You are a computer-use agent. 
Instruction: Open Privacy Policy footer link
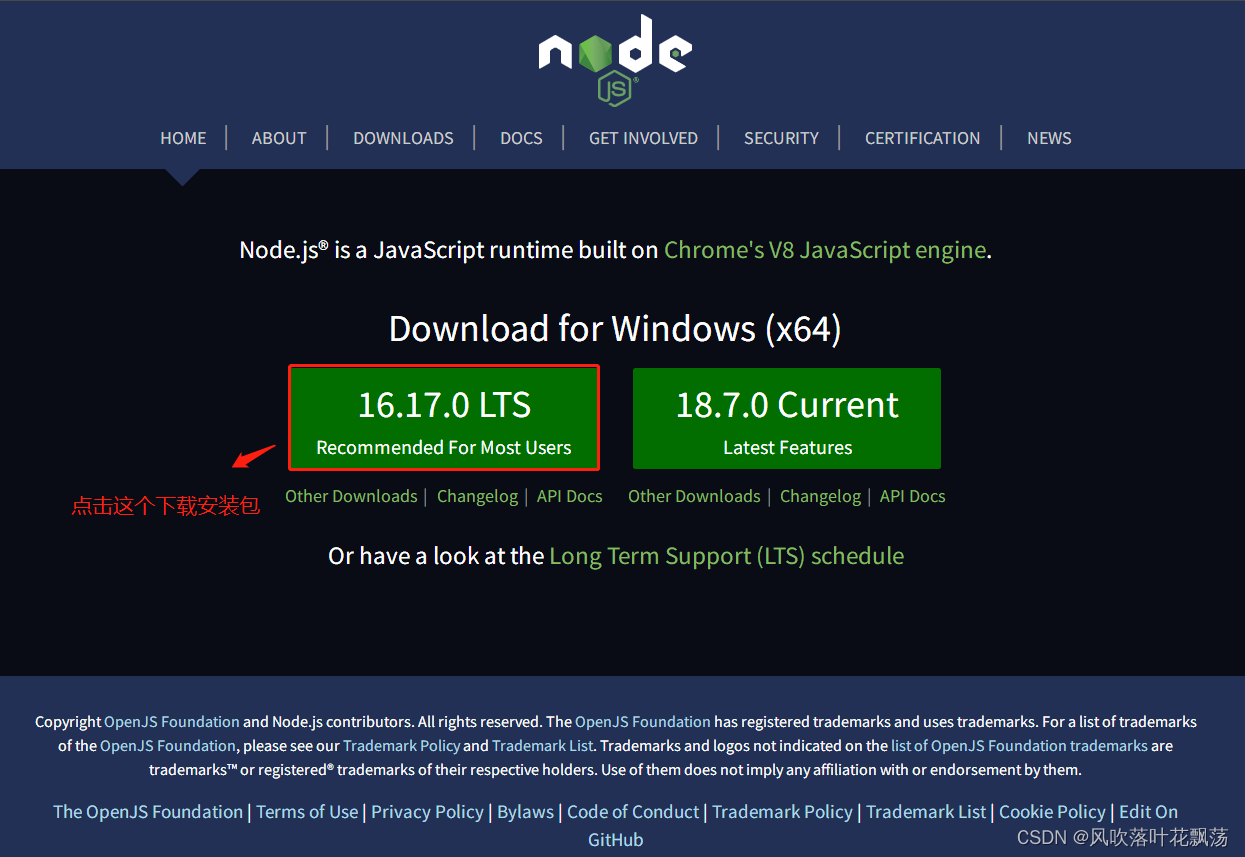coord(427,812)
